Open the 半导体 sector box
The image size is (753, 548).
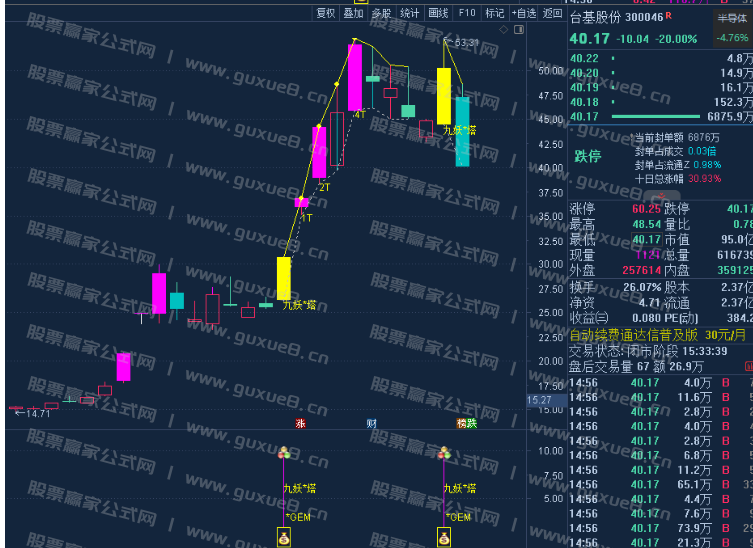click(x=732, y=29)
